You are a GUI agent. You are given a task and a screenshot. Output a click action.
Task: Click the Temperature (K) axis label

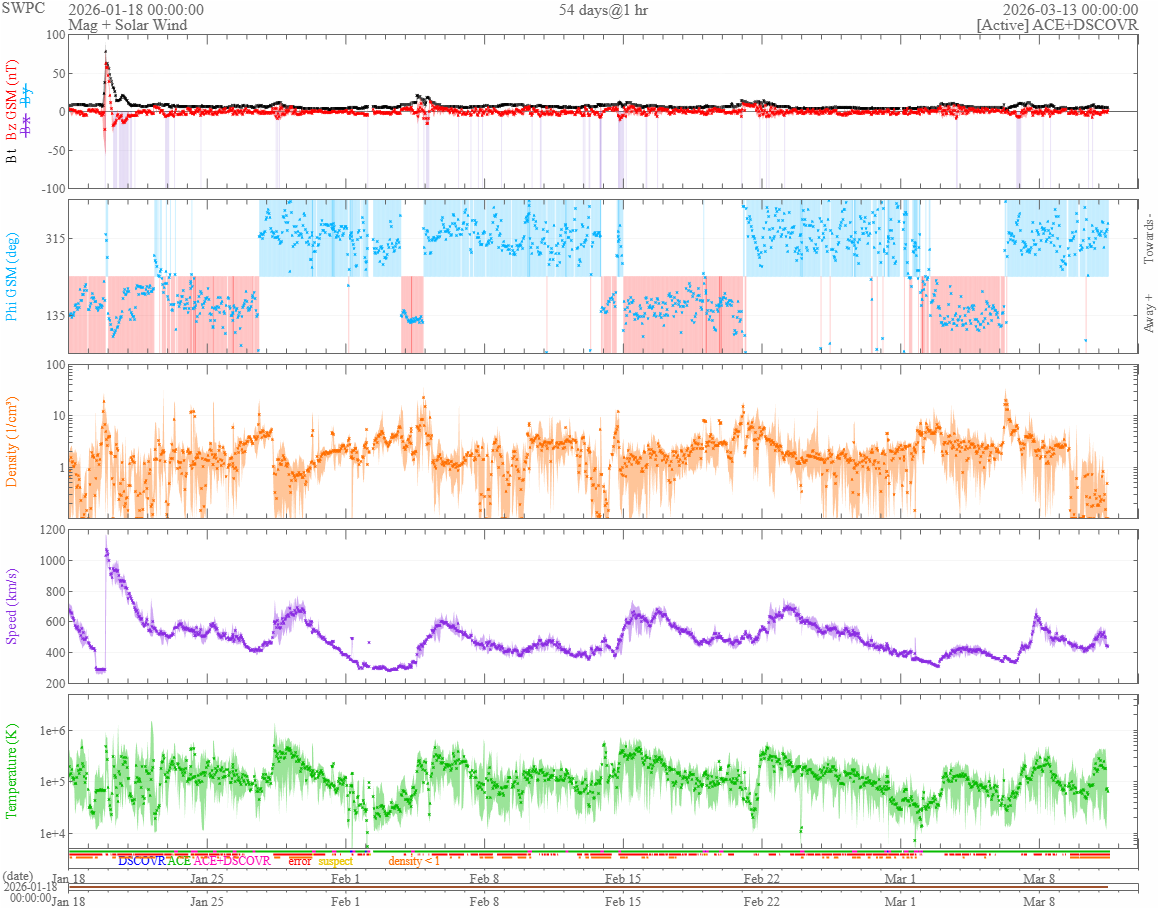click(12, 769)
